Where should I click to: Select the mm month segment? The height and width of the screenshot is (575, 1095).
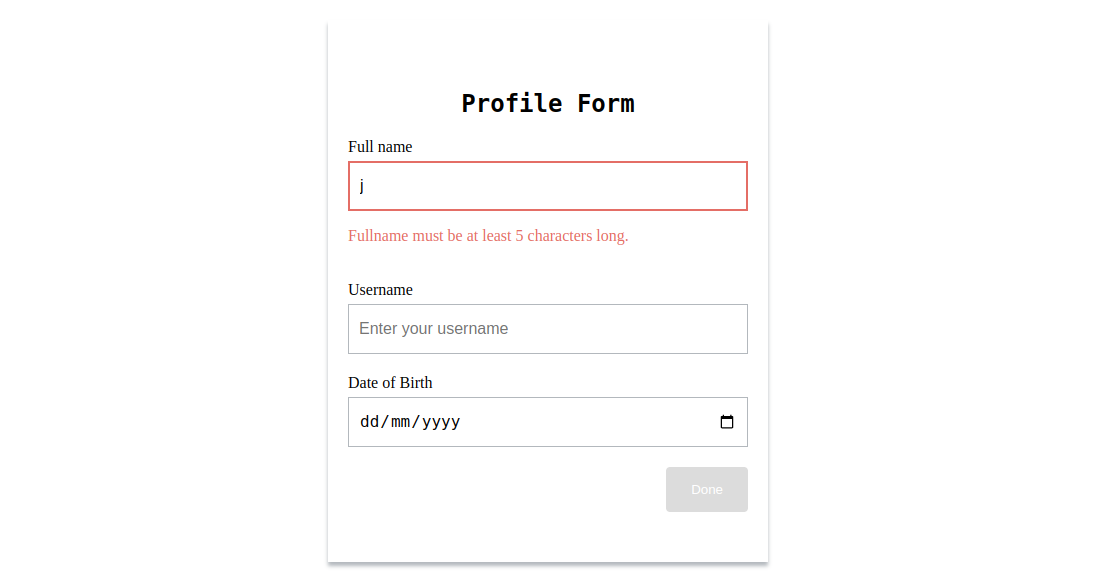[400, 422]
